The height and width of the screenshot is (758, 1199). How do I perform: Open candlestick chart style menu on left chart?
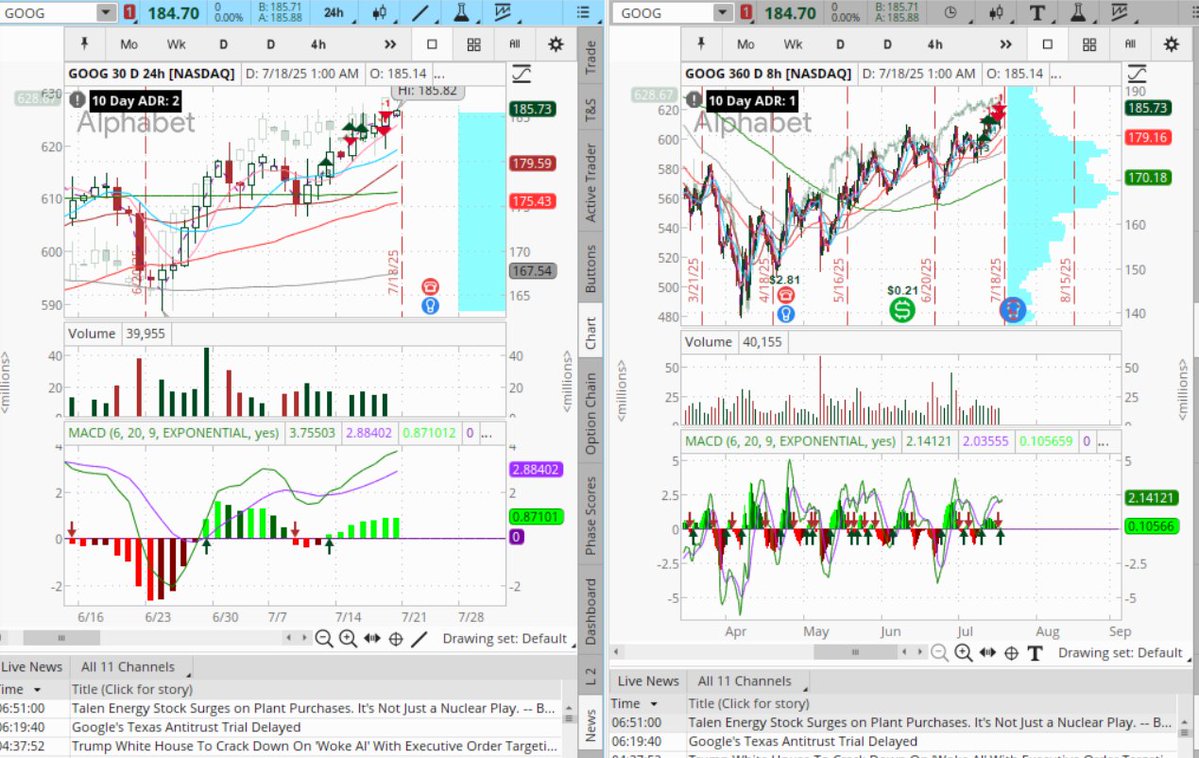(379, 13)
